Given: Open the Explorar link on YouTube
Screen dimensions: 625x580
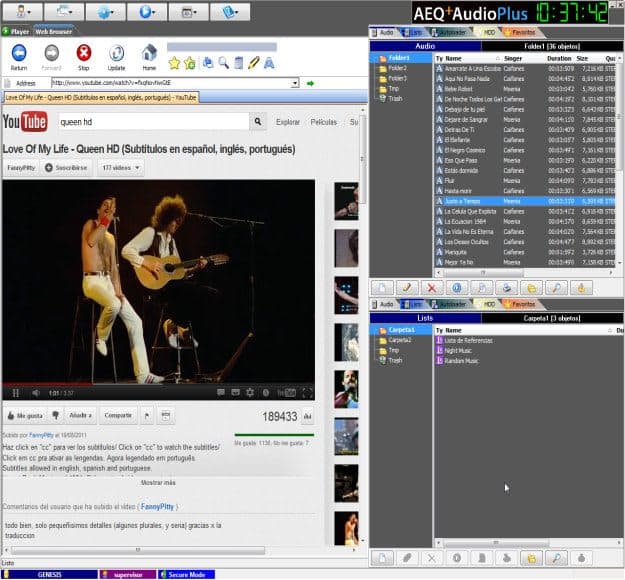Looking at the screenshot, I should pos(287,122).
